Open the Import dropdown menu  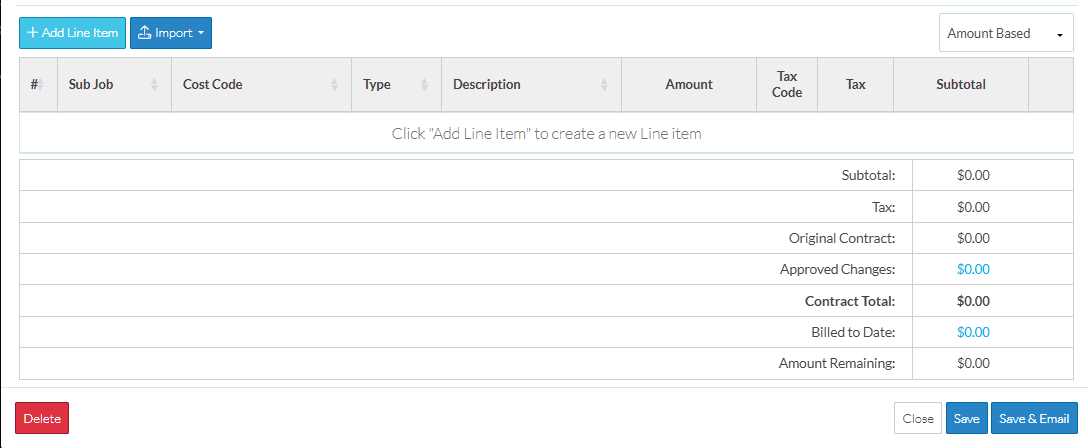pos(171,33)
